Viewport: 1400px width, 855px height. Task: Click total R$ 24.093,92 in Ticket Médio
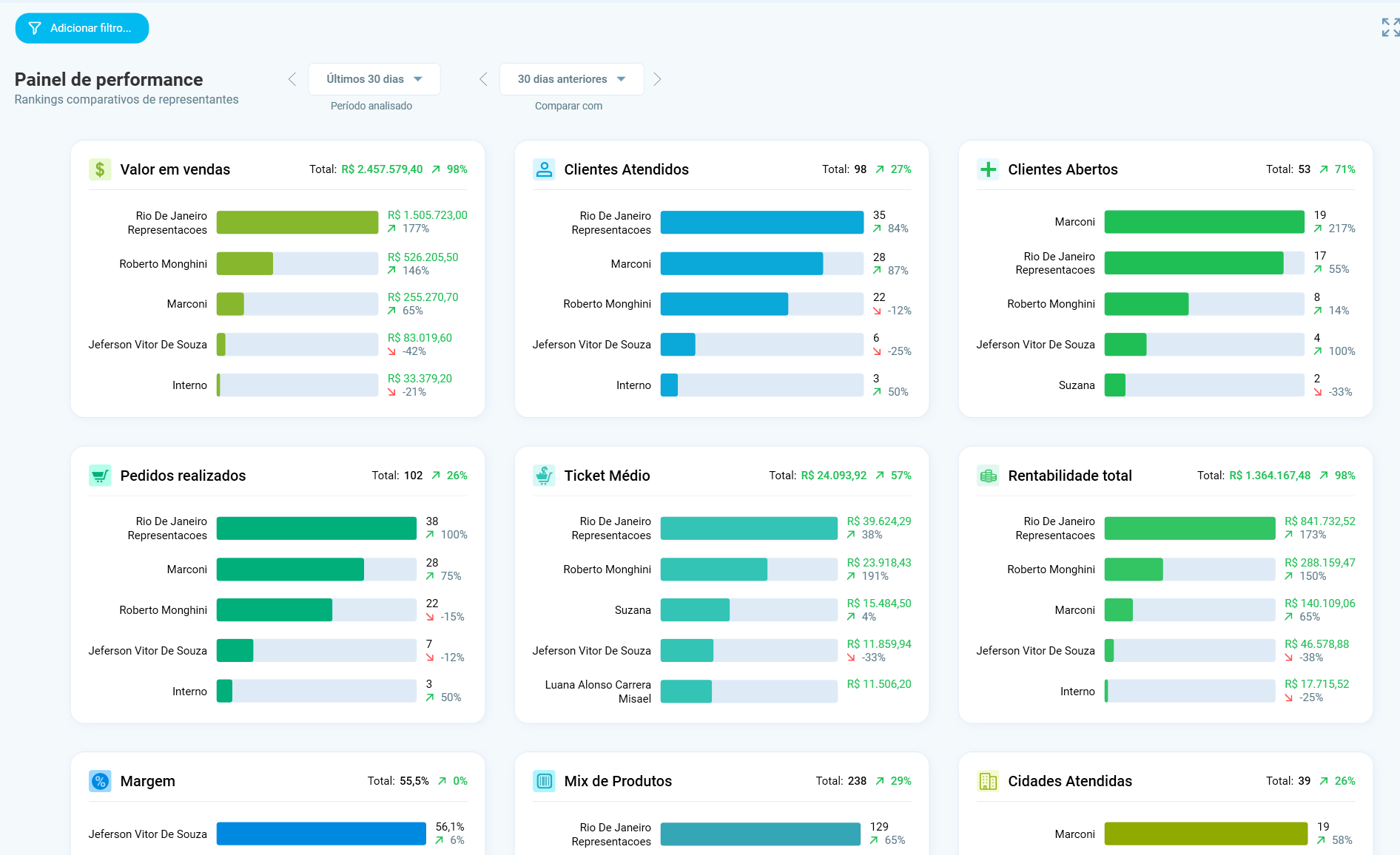[833, 476]
